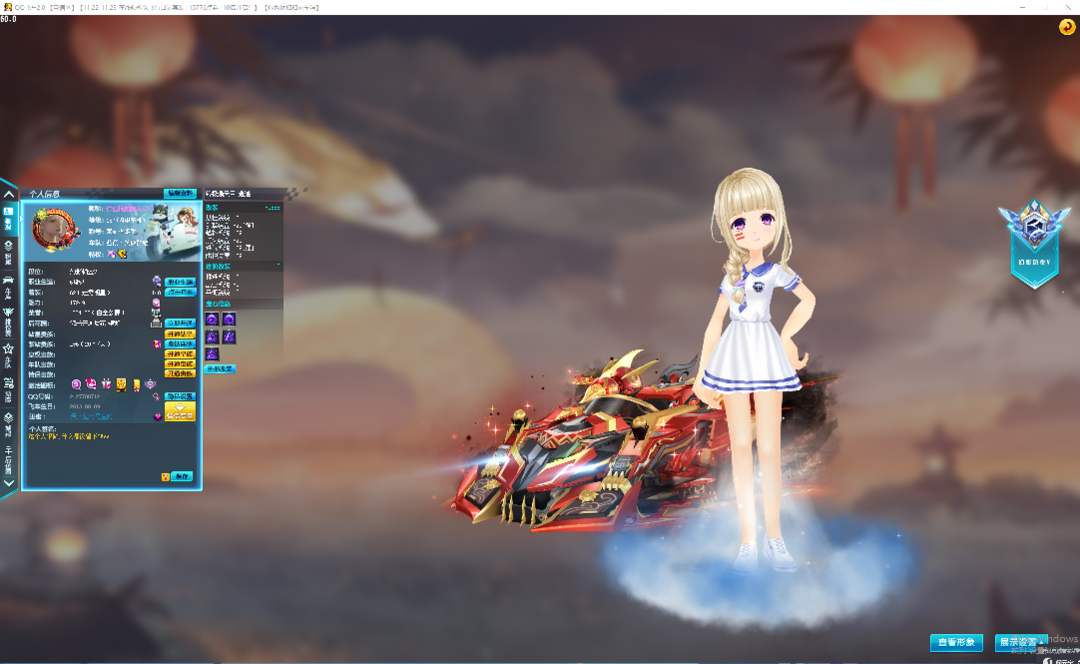Image resolution: width=1080 pixels, height=664 pixels.
Task: Click the cyan button beside the pink-yellow badge
Action: click(x=180, y=344)
